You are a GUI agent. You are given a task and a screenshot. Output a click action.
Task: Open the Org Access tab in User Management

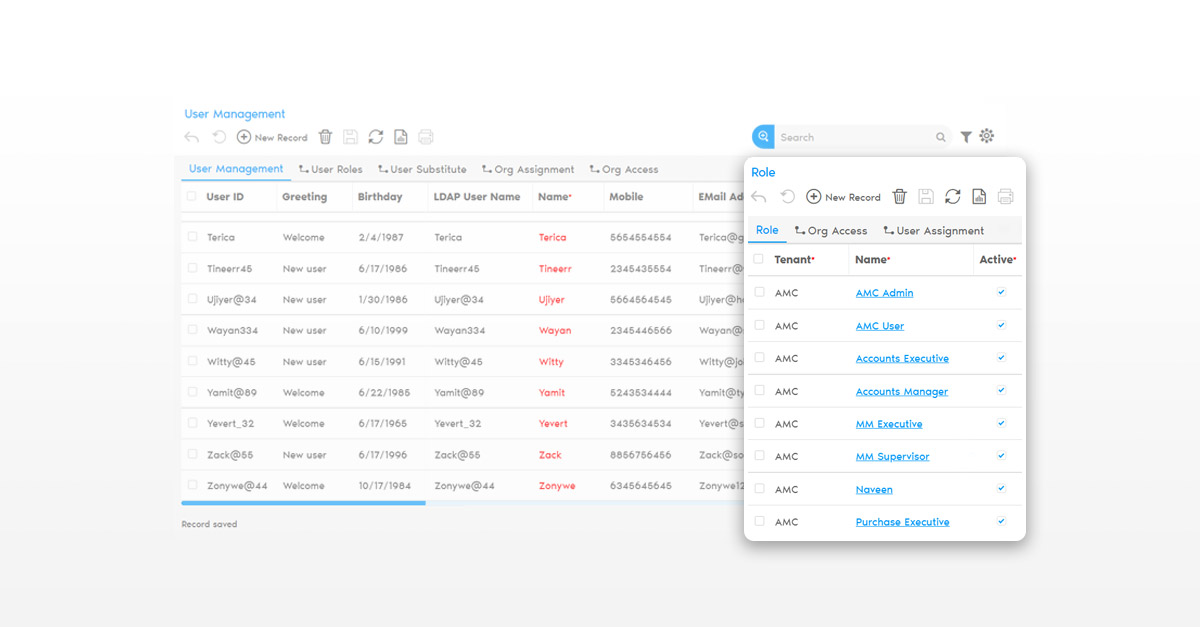pyautogui.click(x=623, y=169)
